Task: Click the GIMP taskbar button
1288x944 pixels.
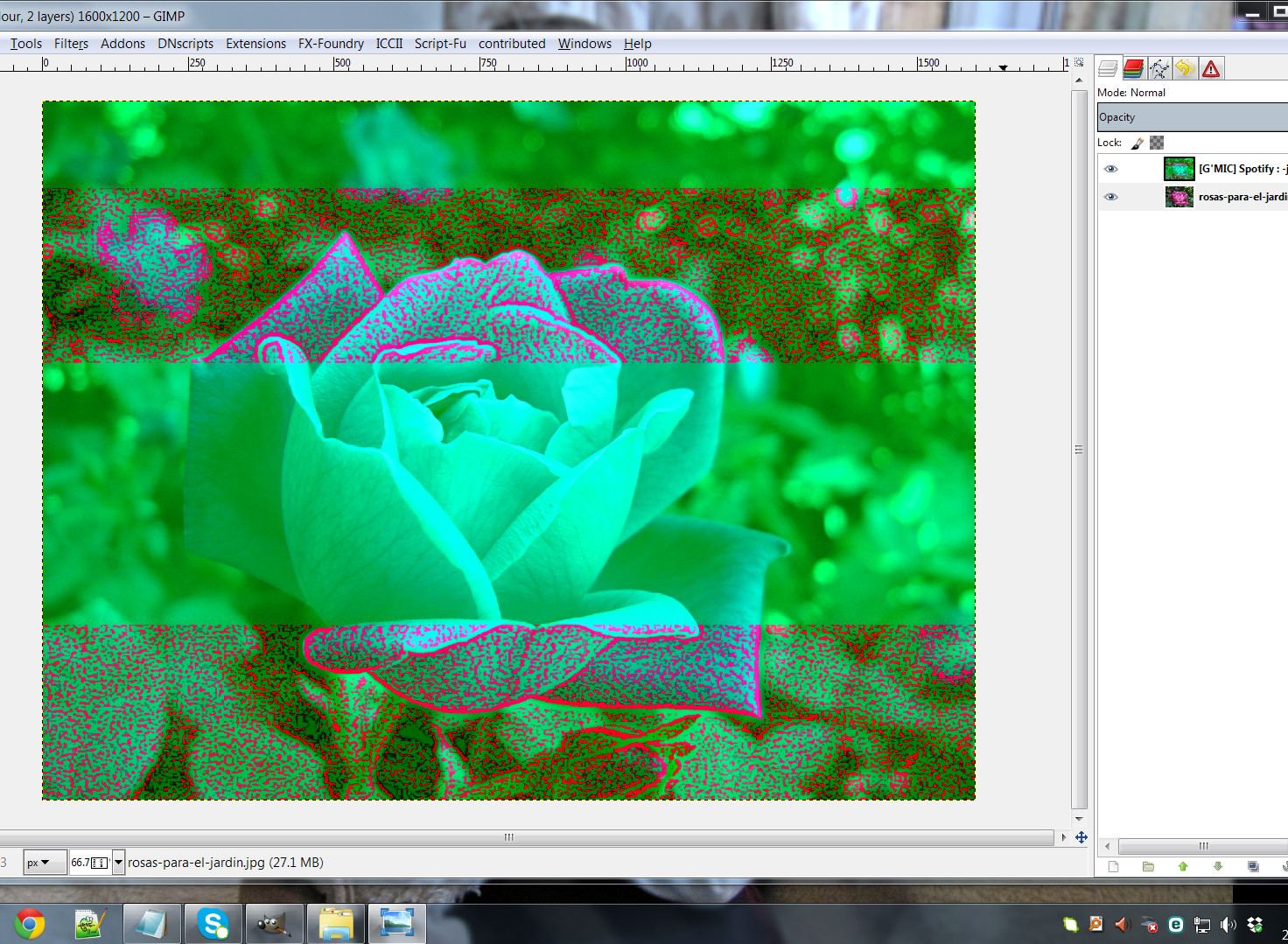Action: click(x=274, y=924)
